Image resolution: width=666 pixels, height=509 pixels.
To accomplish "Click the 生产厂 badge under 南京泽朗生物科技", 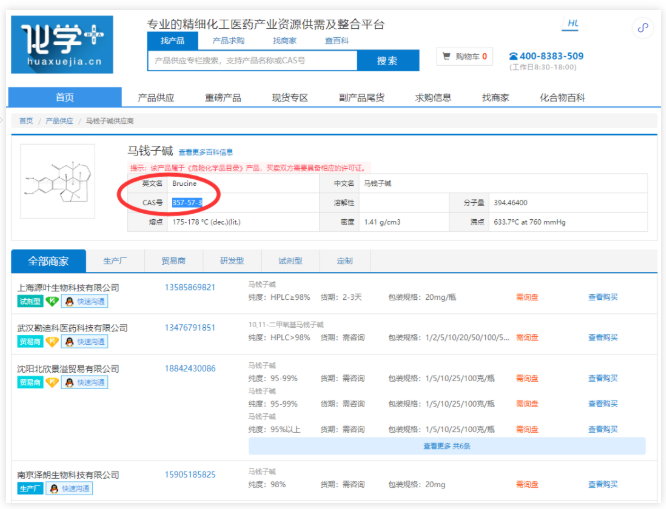I will pyautogui.click(x=30, y=489).
